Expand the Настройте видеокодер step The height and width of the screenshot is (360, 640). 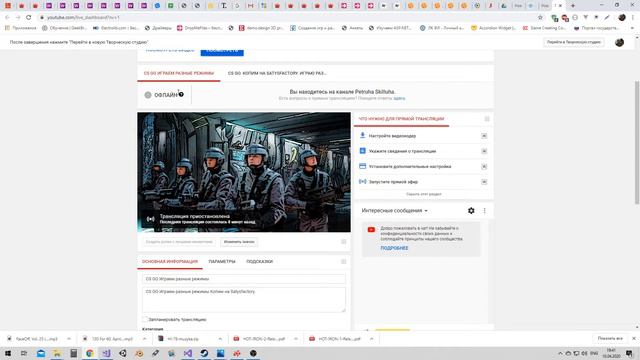click(484, 136)
